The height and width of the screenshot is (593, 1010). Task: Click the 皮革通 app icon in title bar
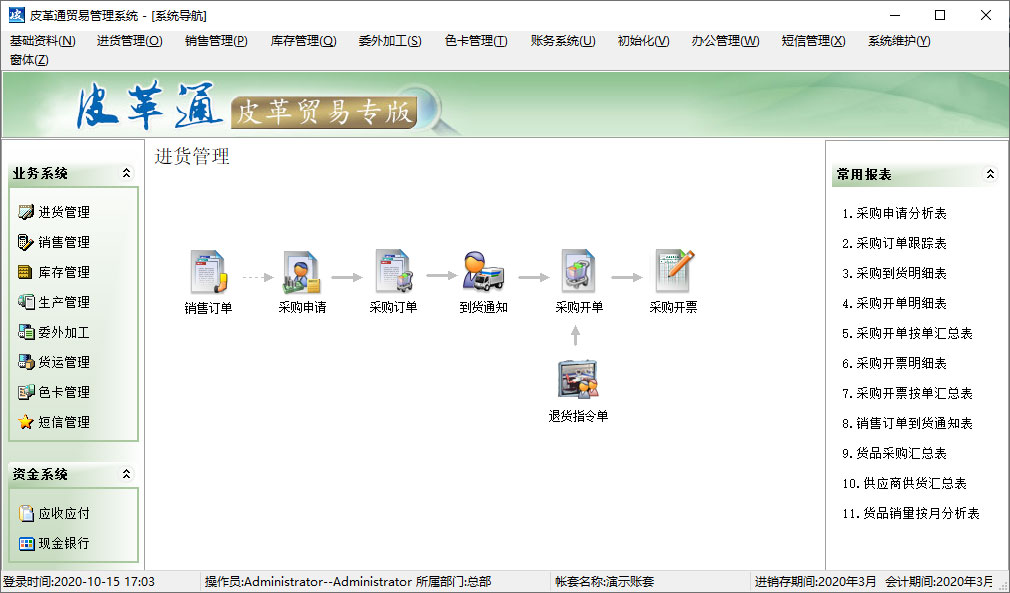[16, 15]
